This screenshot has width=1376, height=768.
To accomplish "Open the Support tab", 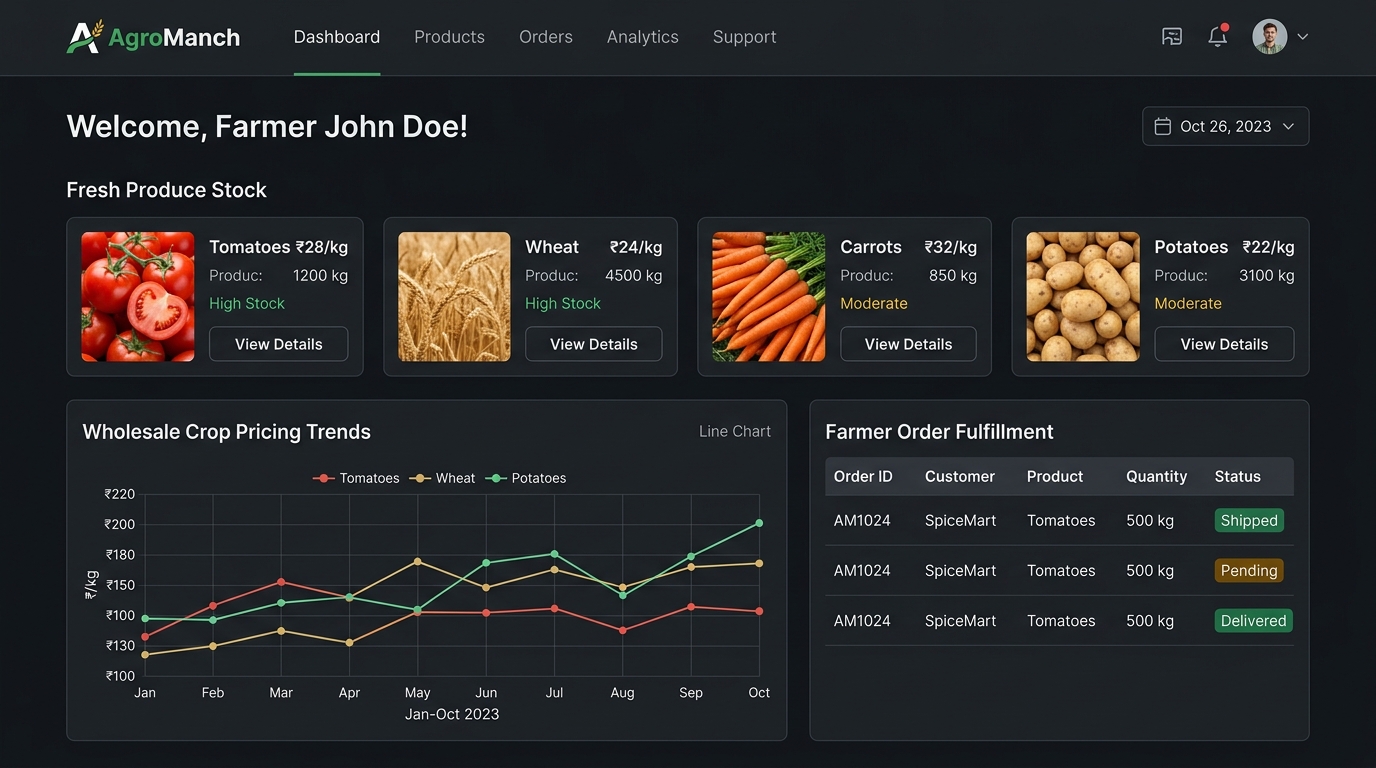I will click(x=744, y=37).
